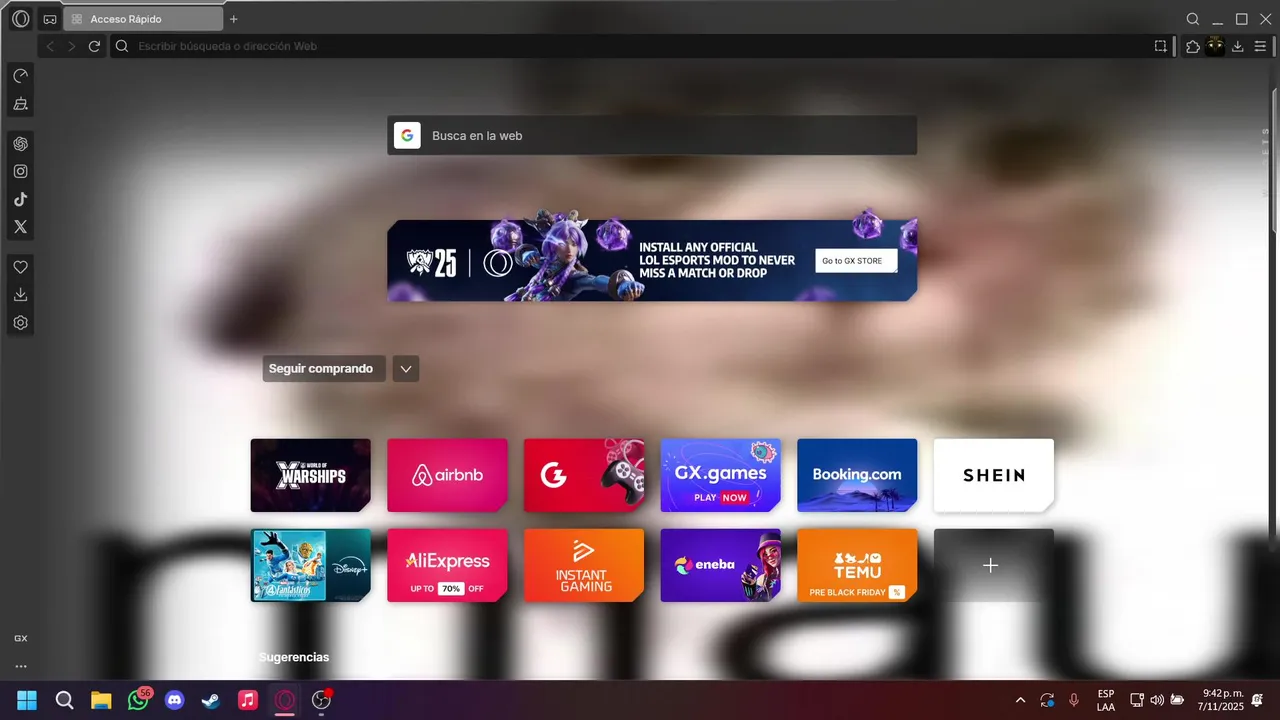Click the Sugerencias heading
The width and height of the screenshot is (1280, 720).
coord(294,657)
